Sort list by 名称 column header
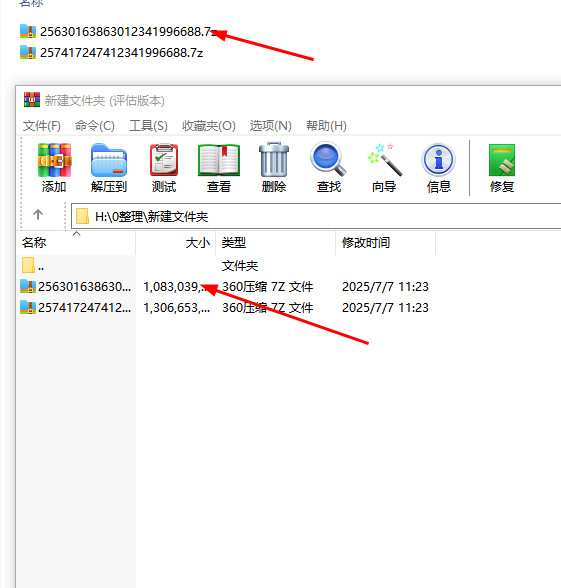 [76, 243]
